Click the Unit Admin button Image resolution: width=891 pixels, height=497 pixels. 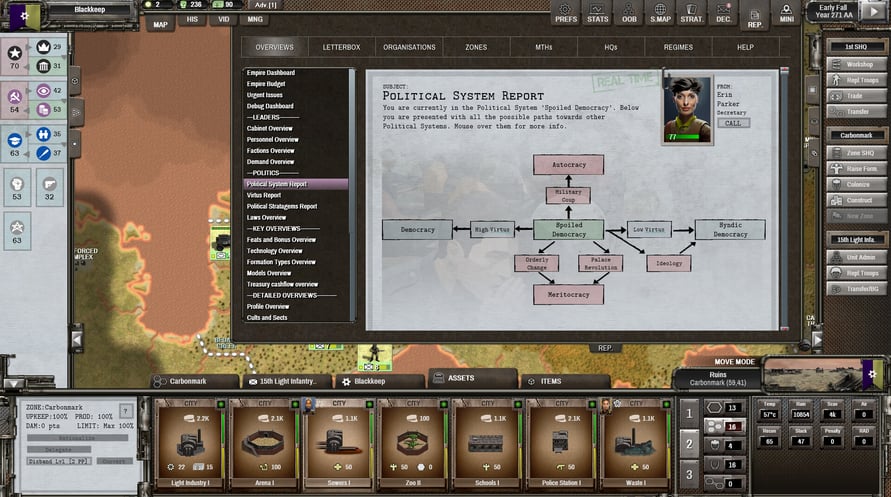pyautogui.click(x=856, y=257)
